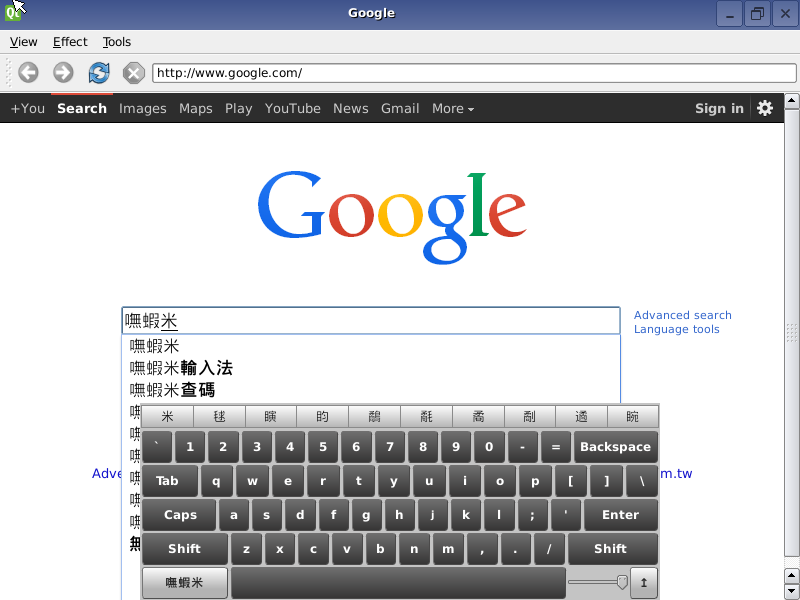Open YouTube in Google navigation bar
800x600 pixels.
(292, 109)
